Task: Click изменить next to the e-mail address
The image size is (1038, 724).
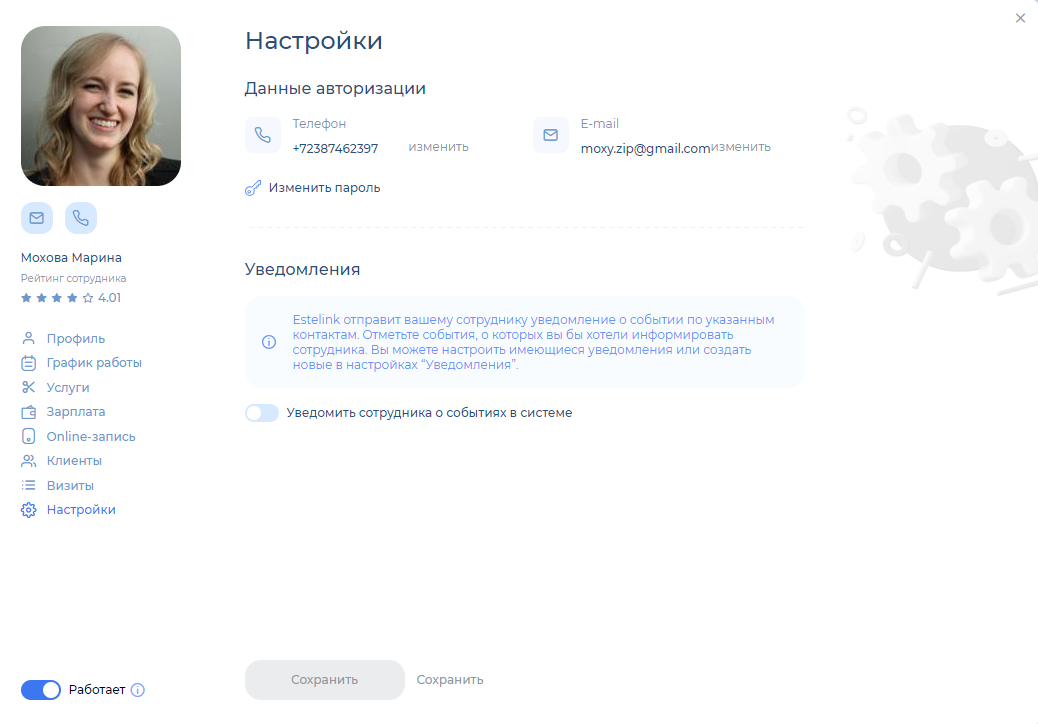Action: (741, 147)
